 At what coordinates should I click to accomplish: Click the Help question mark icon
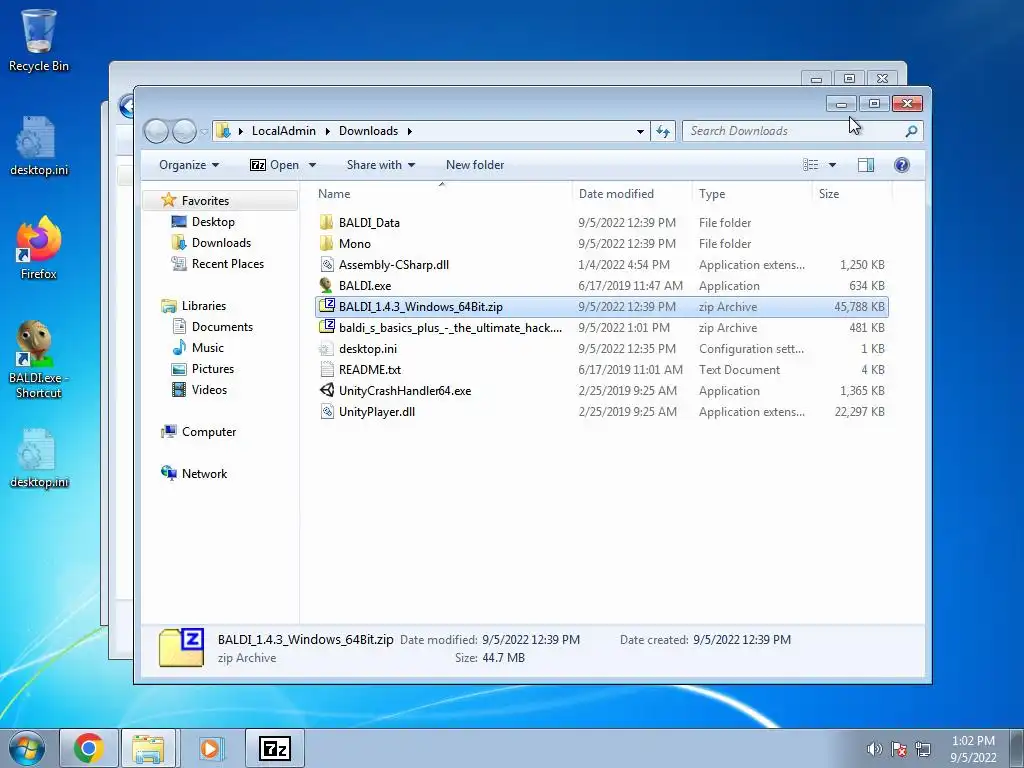pyautogui.click(x=902, y=165)
